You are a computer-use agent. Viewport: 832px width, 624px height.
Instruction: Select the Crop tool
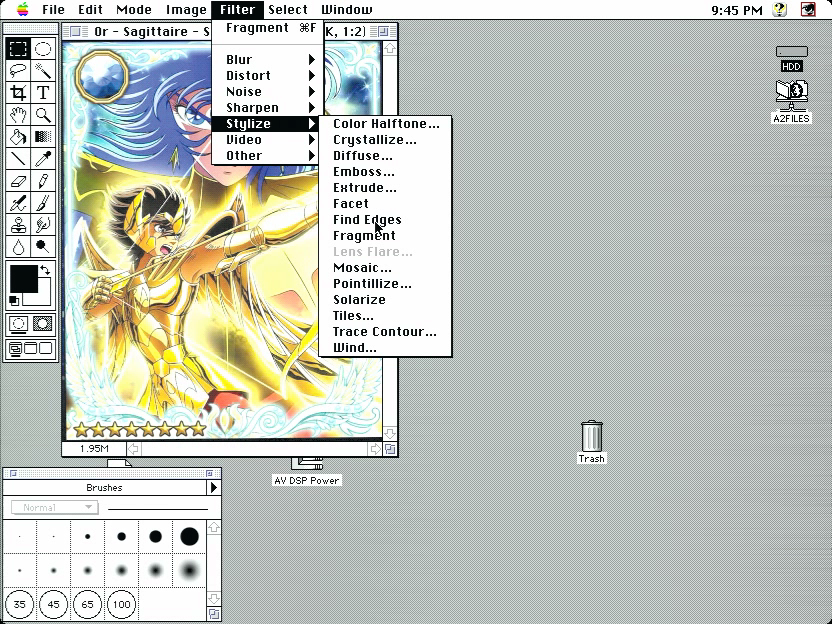(18, 93)
